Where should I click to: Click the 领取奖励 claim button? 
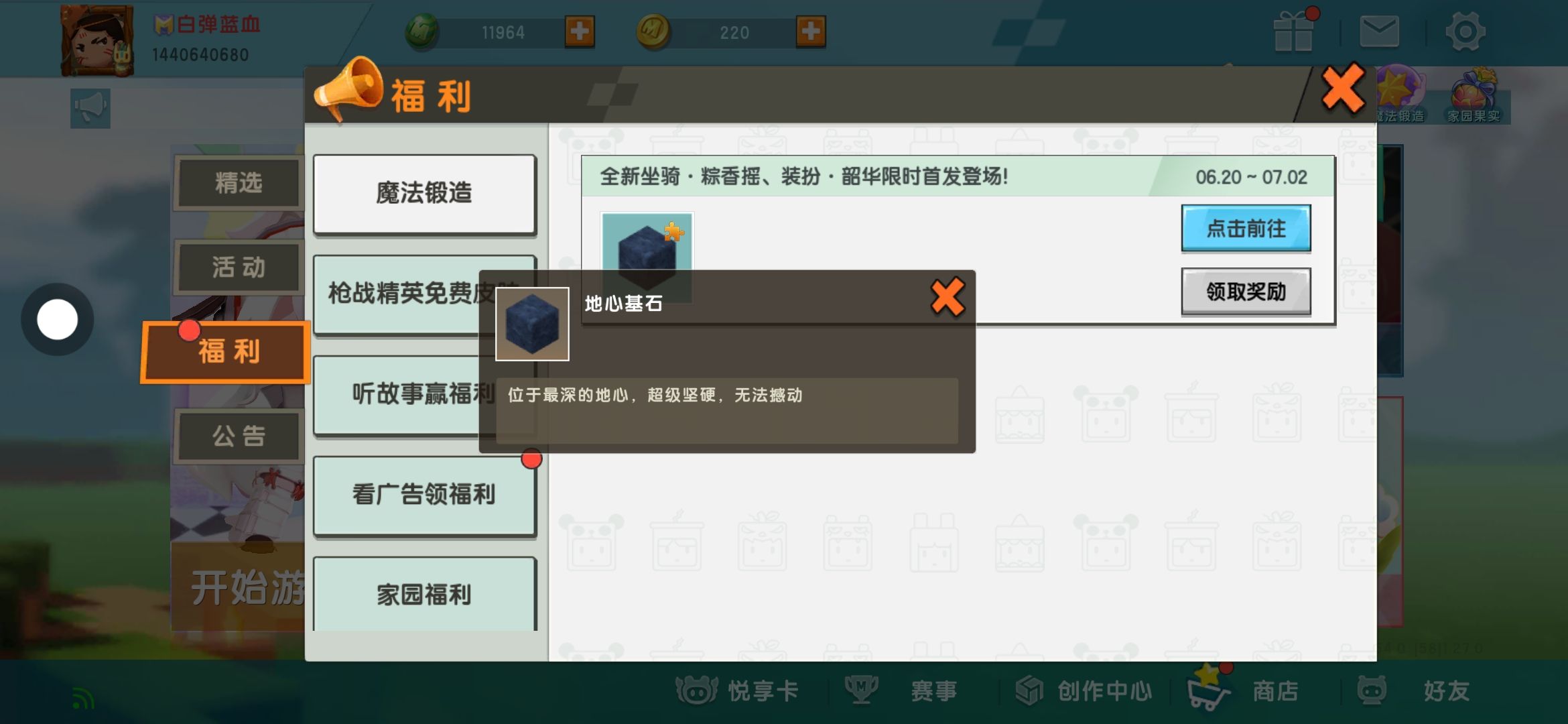(x=1246, y=292)
